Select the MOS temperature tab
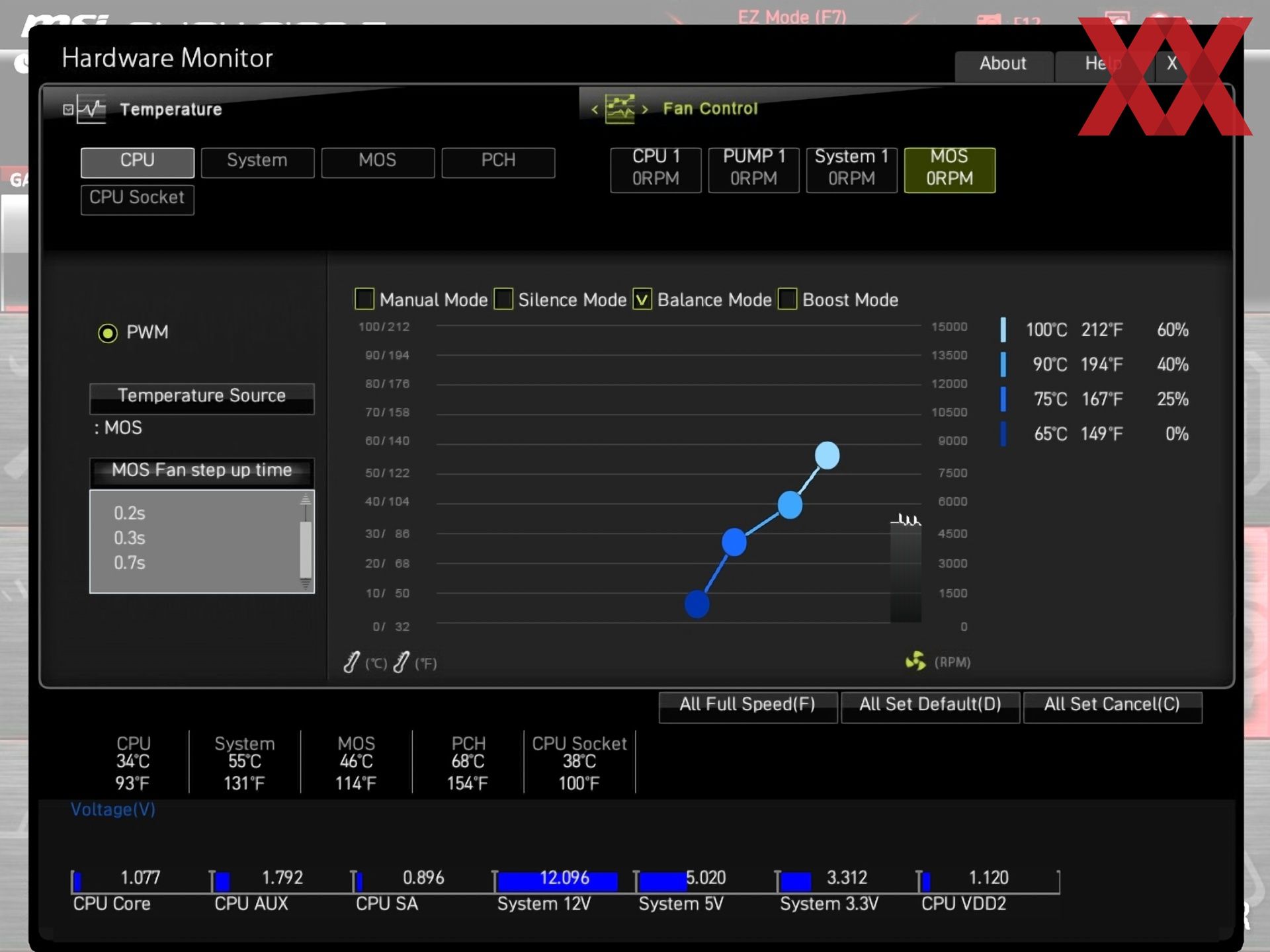Viewport: 1270px width, 952px height. (378, 162)
